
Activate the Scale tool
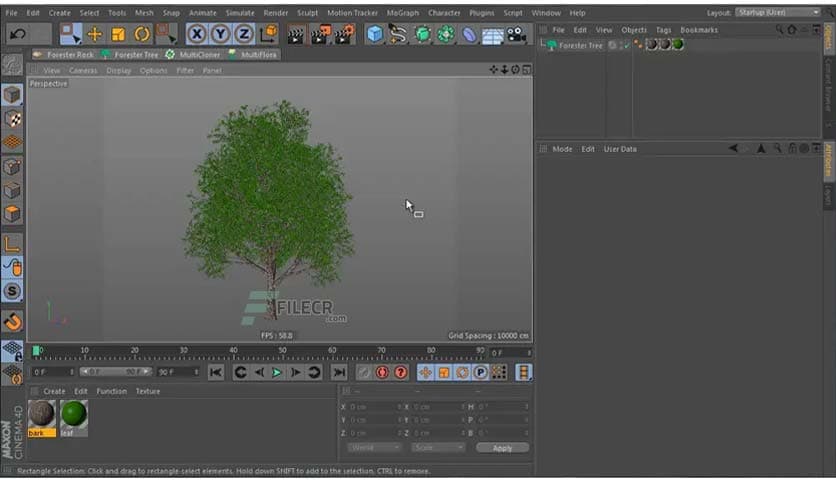pos(118,34)
